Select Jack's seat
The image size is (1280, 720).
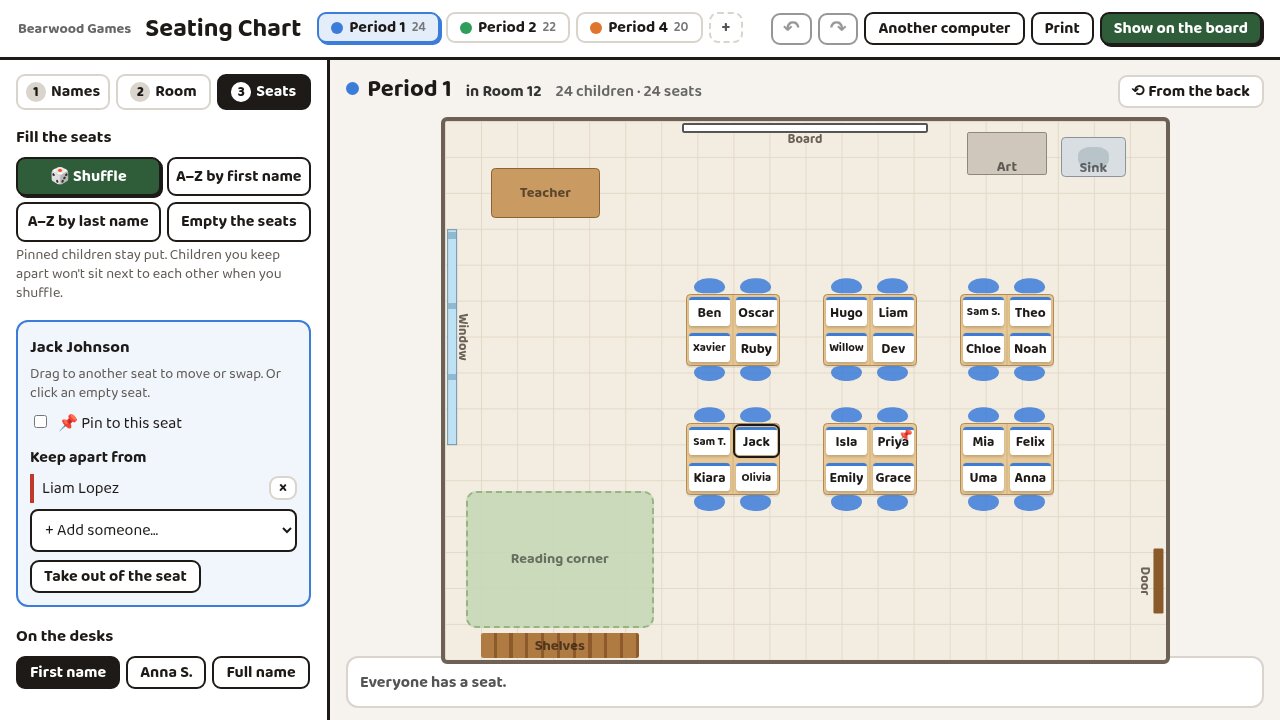(x=756, y=441)
